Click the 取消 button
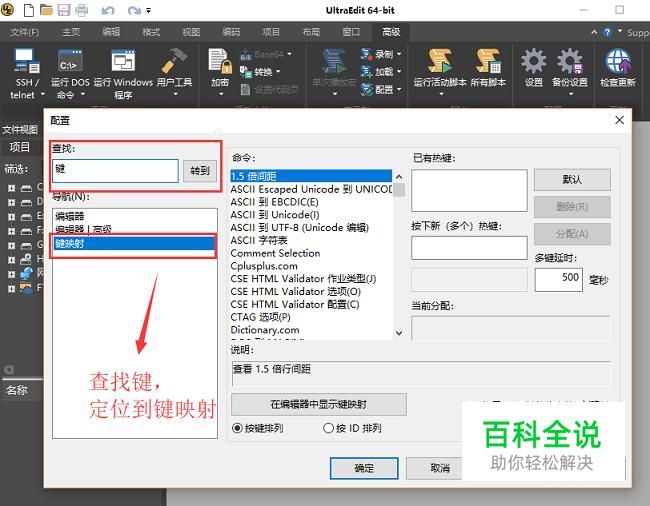This screenshot has height=506, width=650. (x=434, y=468)
